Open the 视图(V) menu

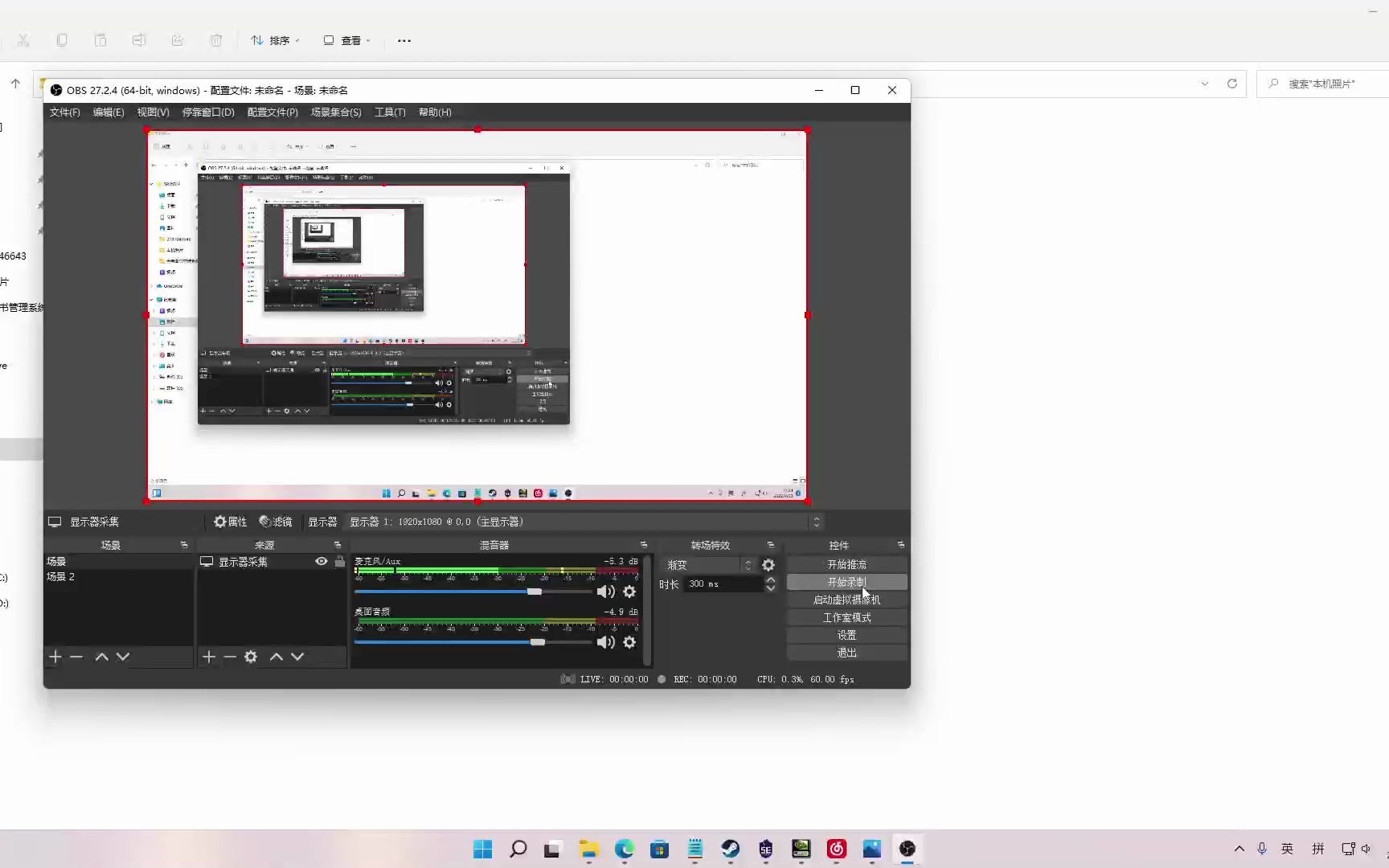click(x=153, y=113)
